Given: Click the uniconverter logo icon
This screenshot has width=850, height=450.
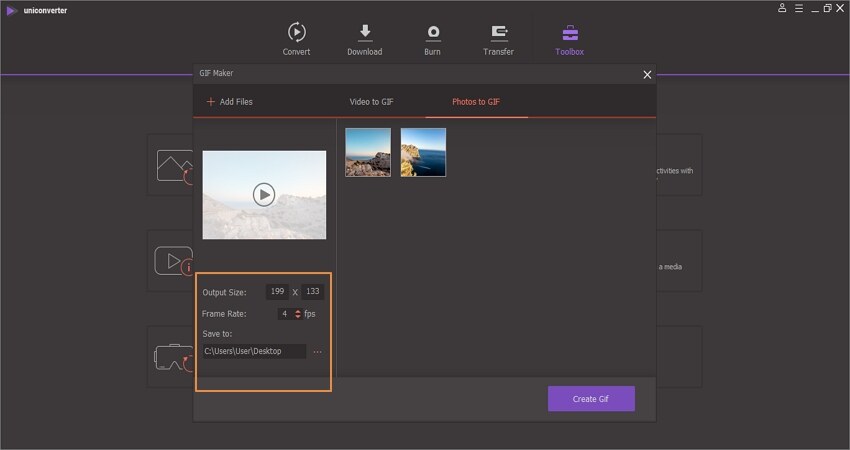Looking at the screenshot, I should (11, 8).
